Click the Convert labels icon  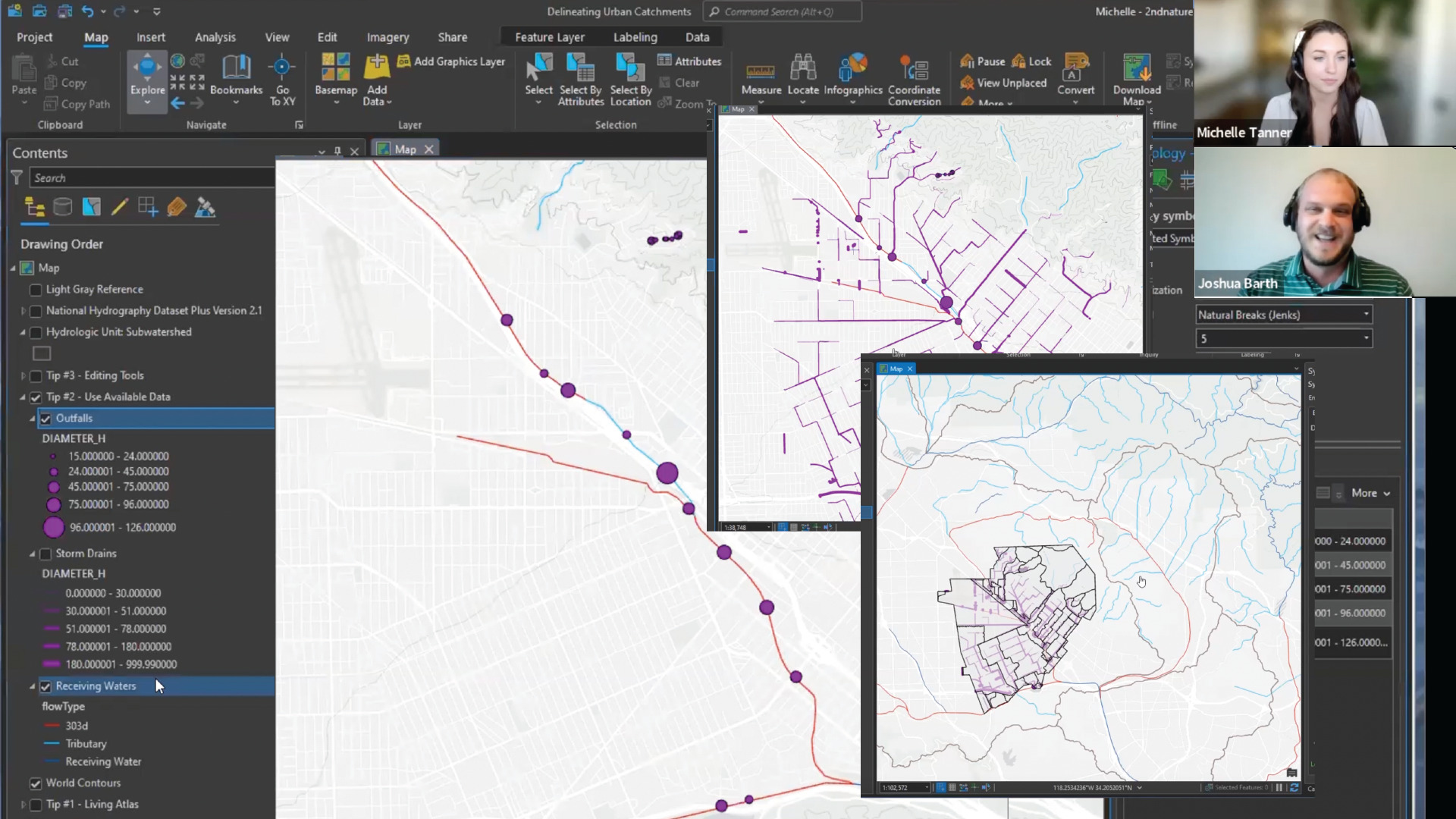tap(1075, 67)
